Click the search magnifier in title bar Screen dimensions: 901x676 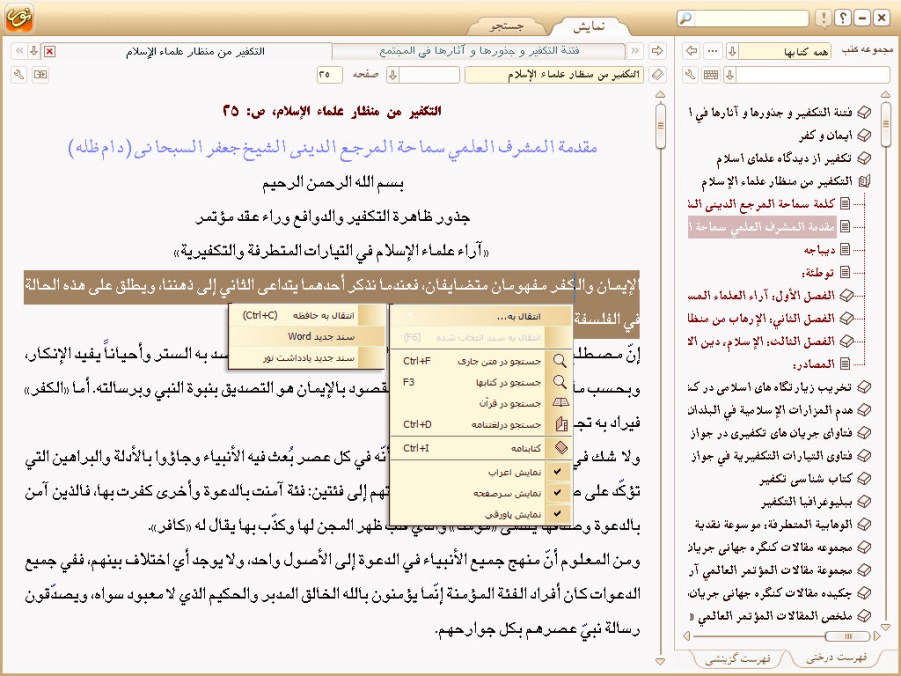click(685, 18)
